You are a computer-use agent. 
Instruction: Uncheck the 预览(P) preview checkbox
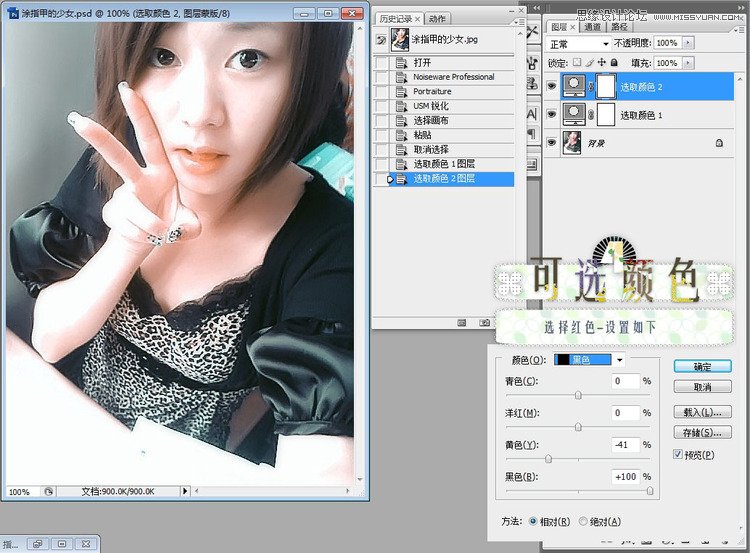677,454
